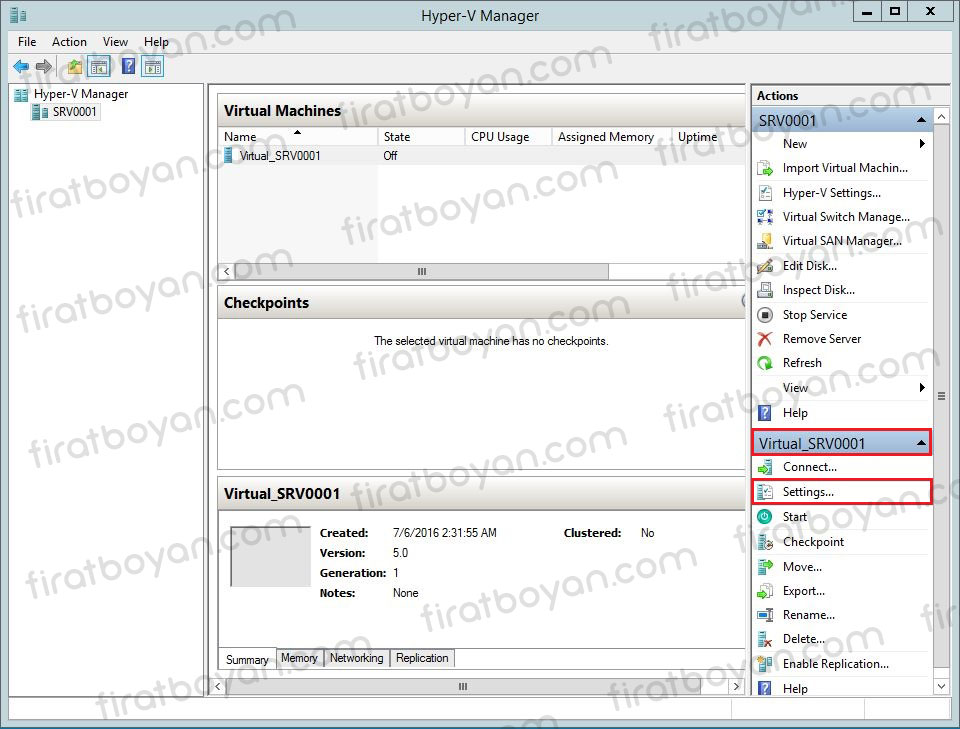
Task: Switch to the Networking tab
Action: 356,658
